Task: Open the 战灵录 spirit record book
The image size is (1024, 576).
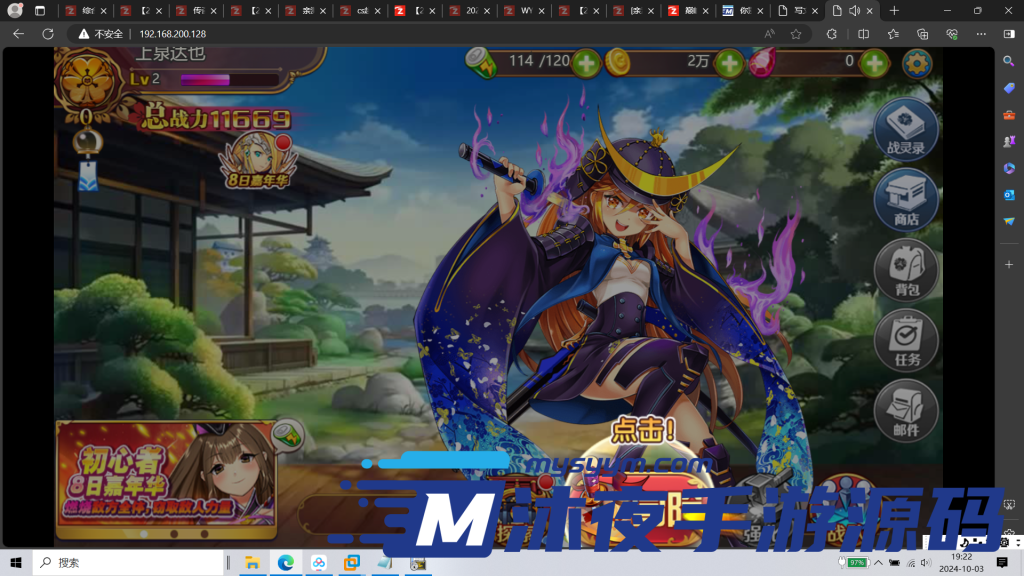Action: [x=906, y=128]
